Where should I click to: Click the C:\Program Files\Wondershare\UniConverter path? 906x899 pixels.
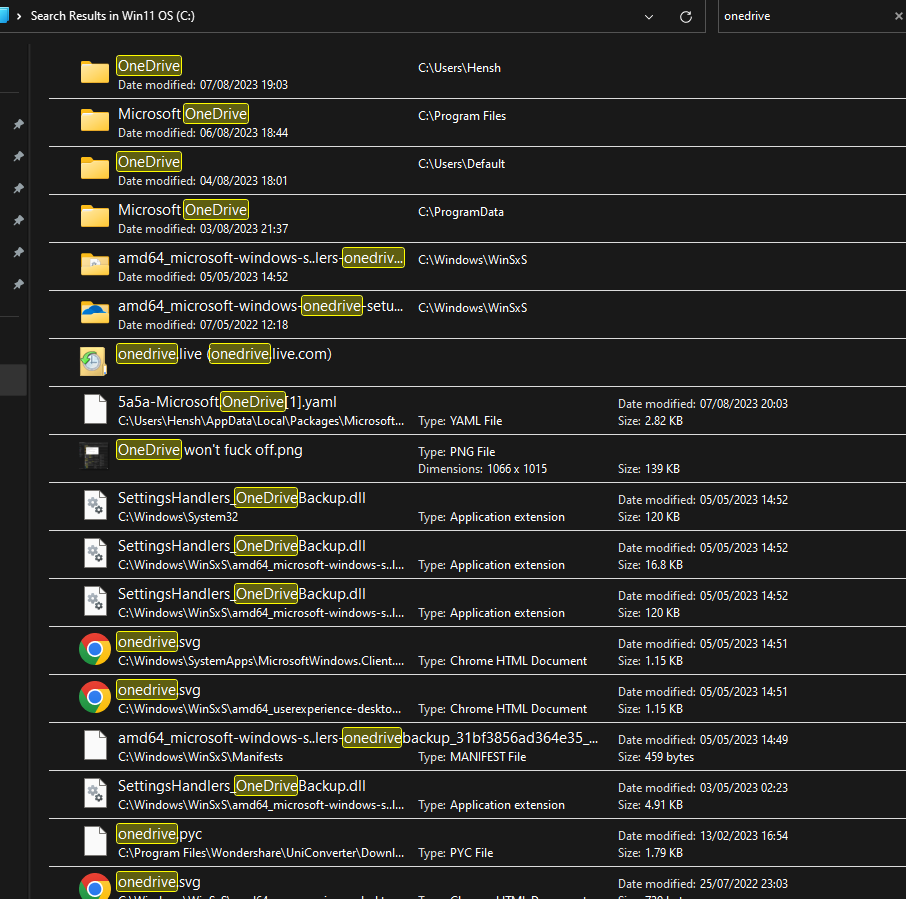261,852
